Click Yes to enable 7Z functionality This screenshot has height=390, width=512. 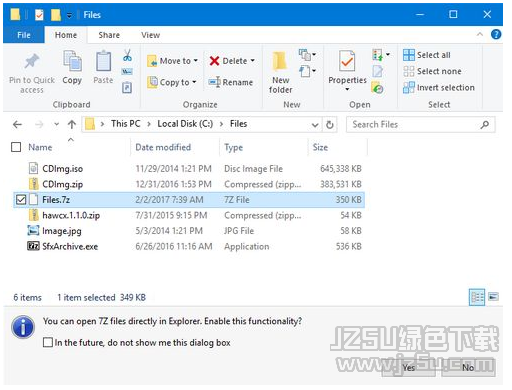tap(409, 367)
